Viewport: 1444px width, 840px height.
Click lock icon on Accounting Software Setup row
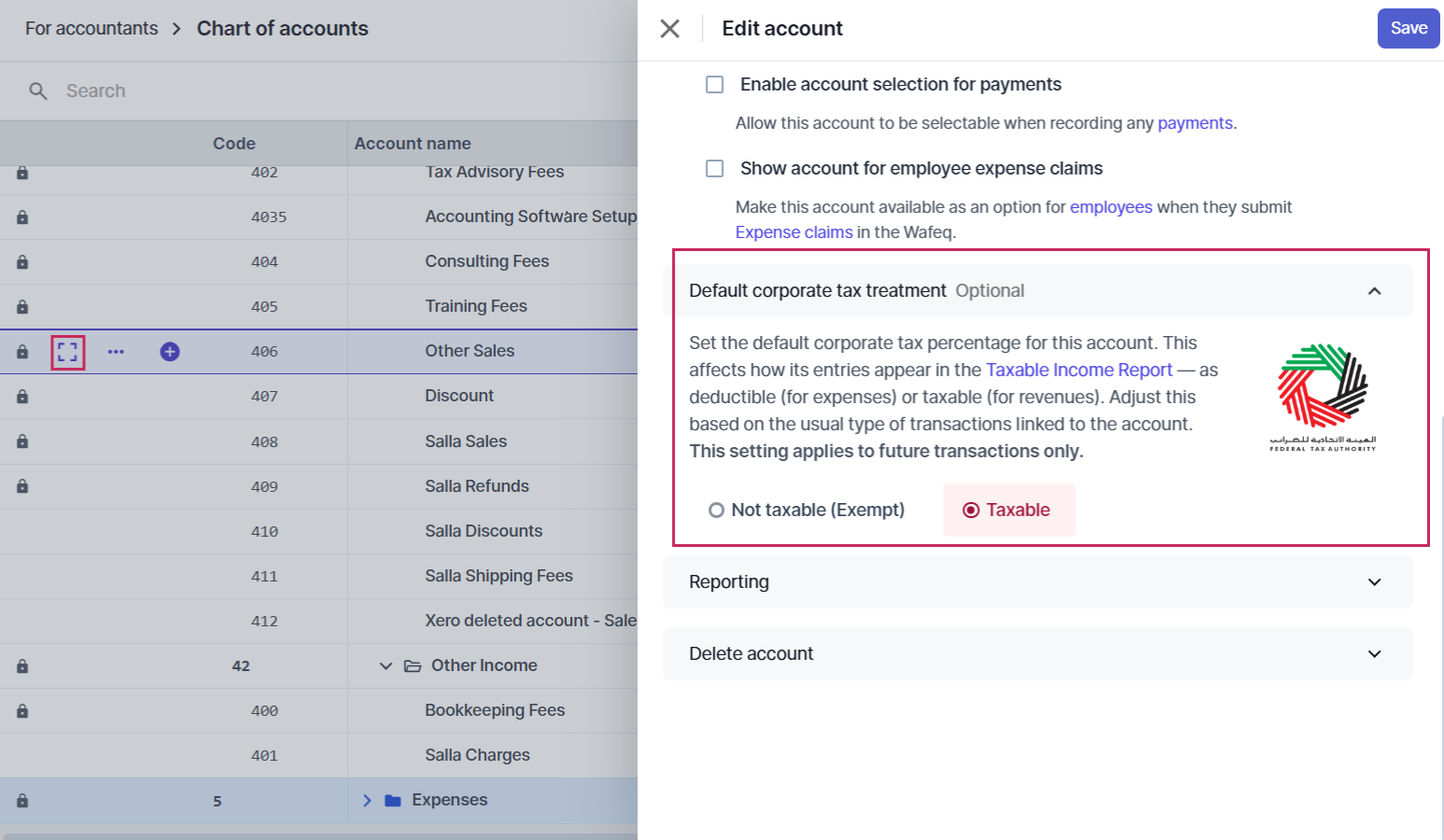coord(22,217)
